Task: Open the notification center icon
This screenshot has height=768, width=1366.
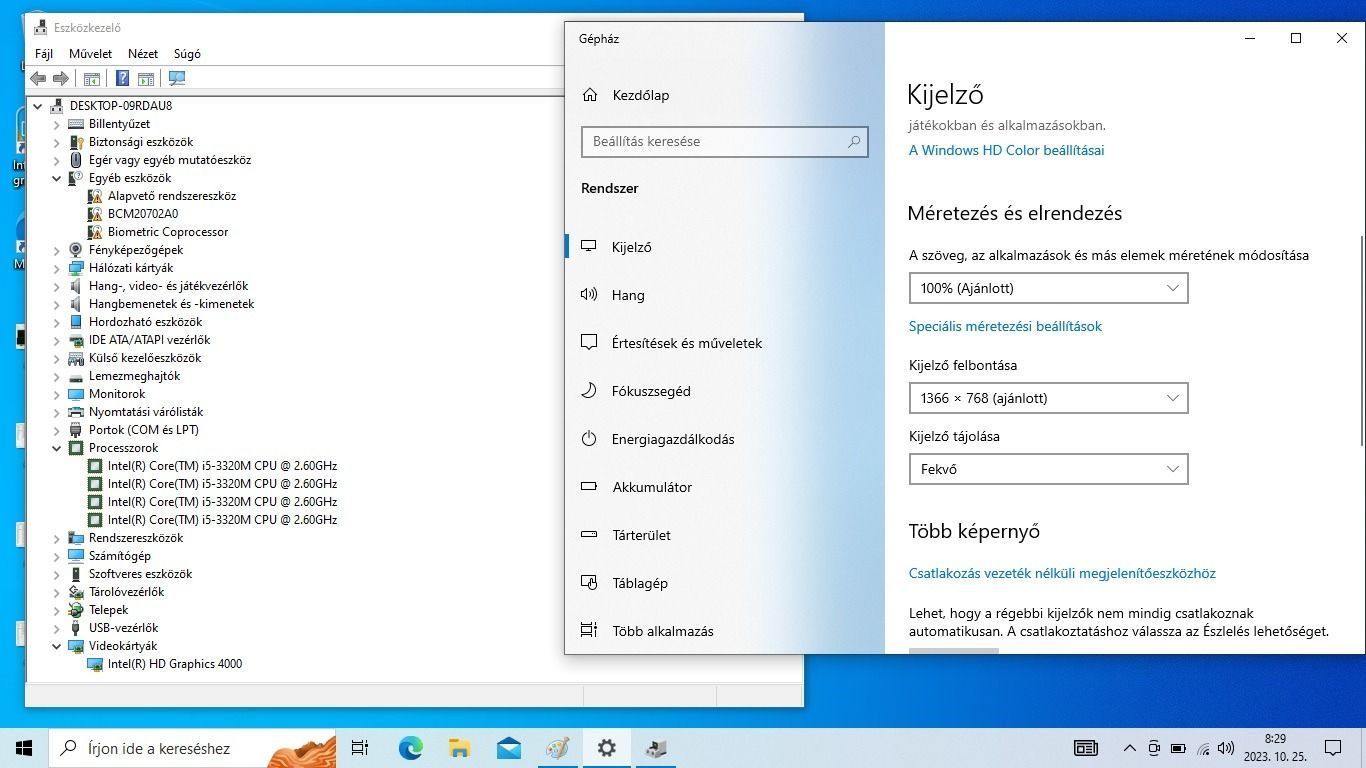Action: [x=1333, y=748]
